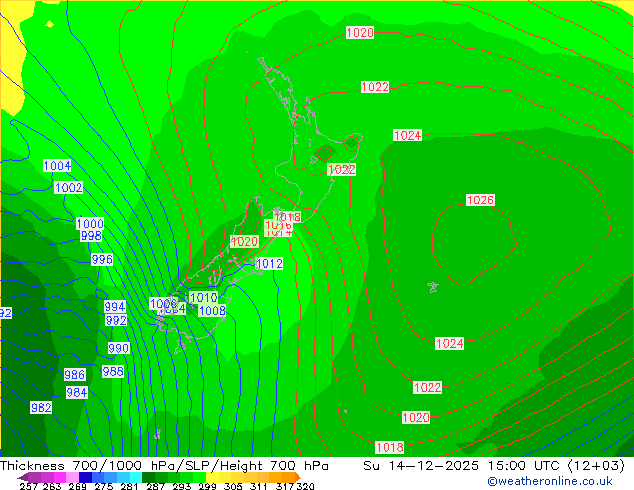Click the dark navy blue legend swatch
Viewport: 634px width, 490px height.
pos(85,477)
